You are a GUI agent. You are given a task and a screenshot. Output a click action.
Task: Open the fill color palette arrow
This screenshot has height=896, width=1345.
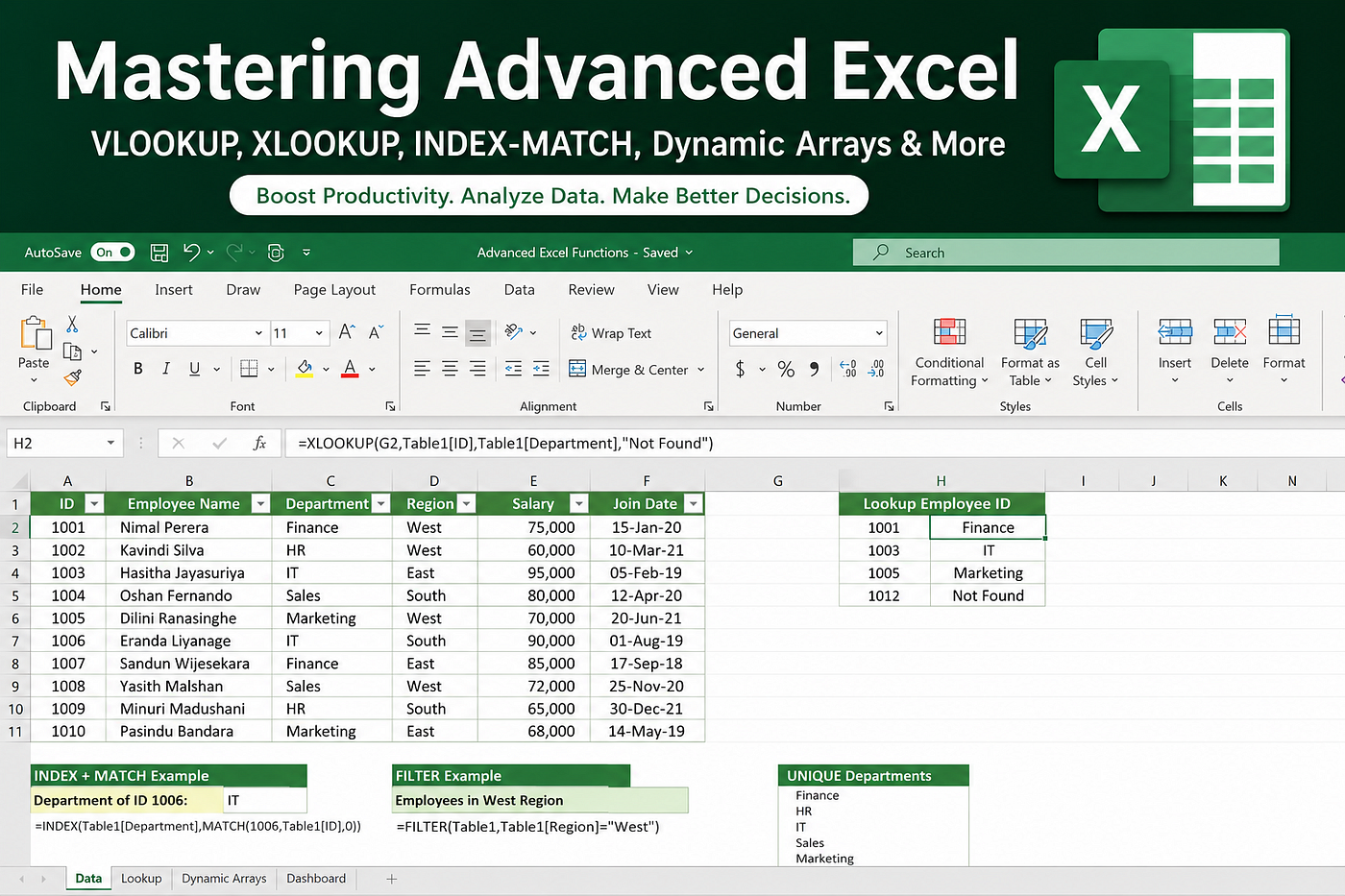tap(326, 369)
